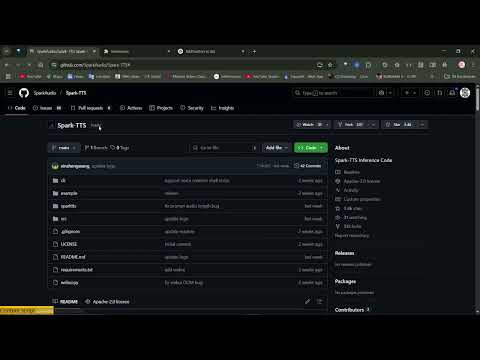Open the create new plus dropdown
The image size is (480, 360).
pyautogui.click(x=410, y=93)
